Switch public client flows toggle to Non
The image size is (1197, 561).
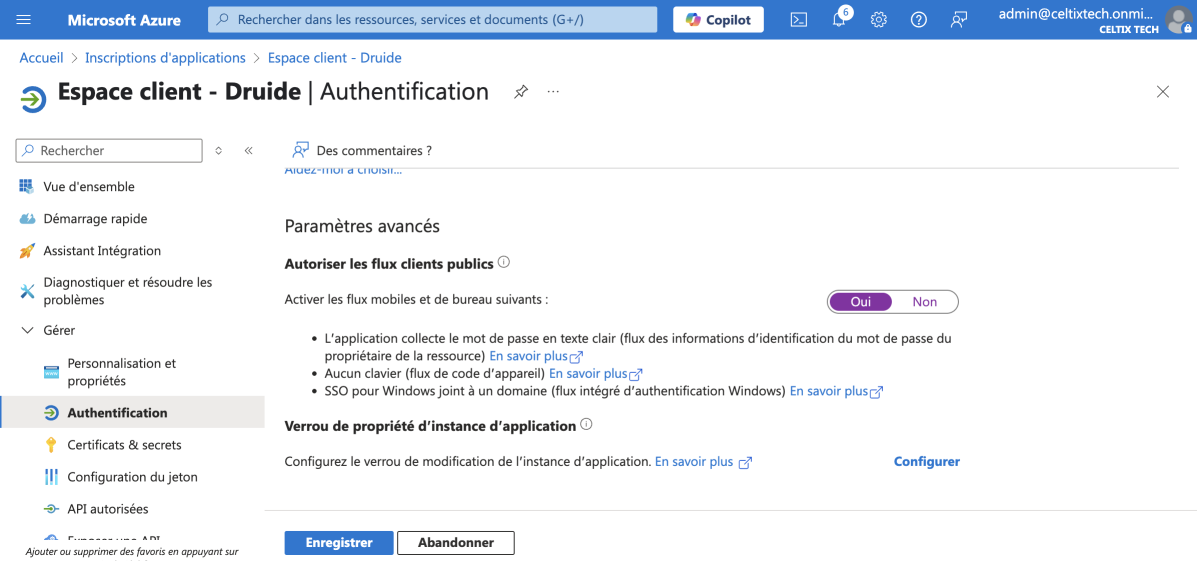925,302
